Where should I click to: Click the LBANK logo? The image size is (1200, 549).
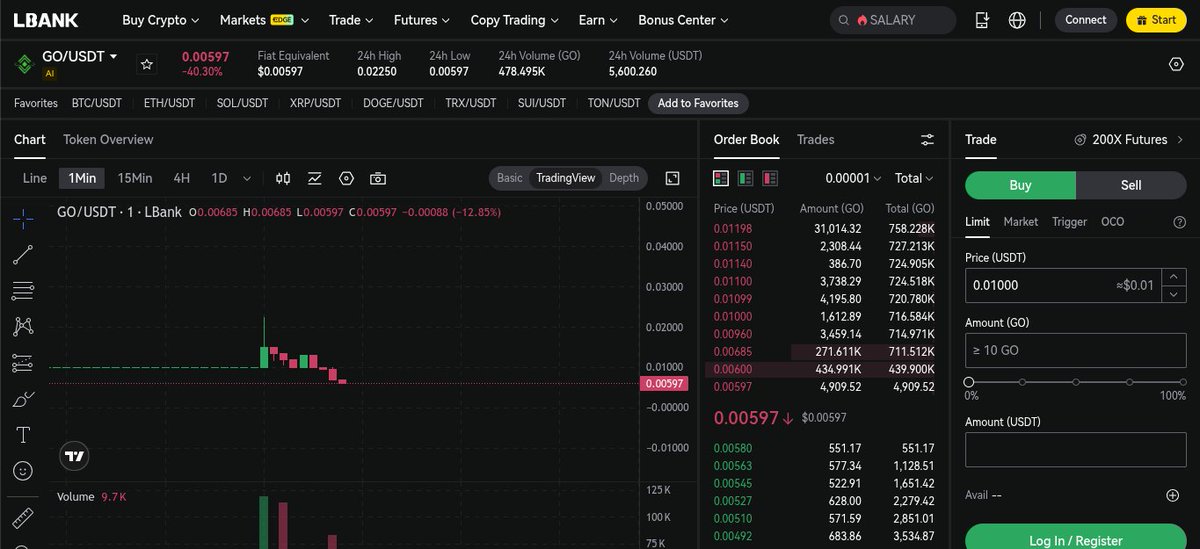(46, 19)
